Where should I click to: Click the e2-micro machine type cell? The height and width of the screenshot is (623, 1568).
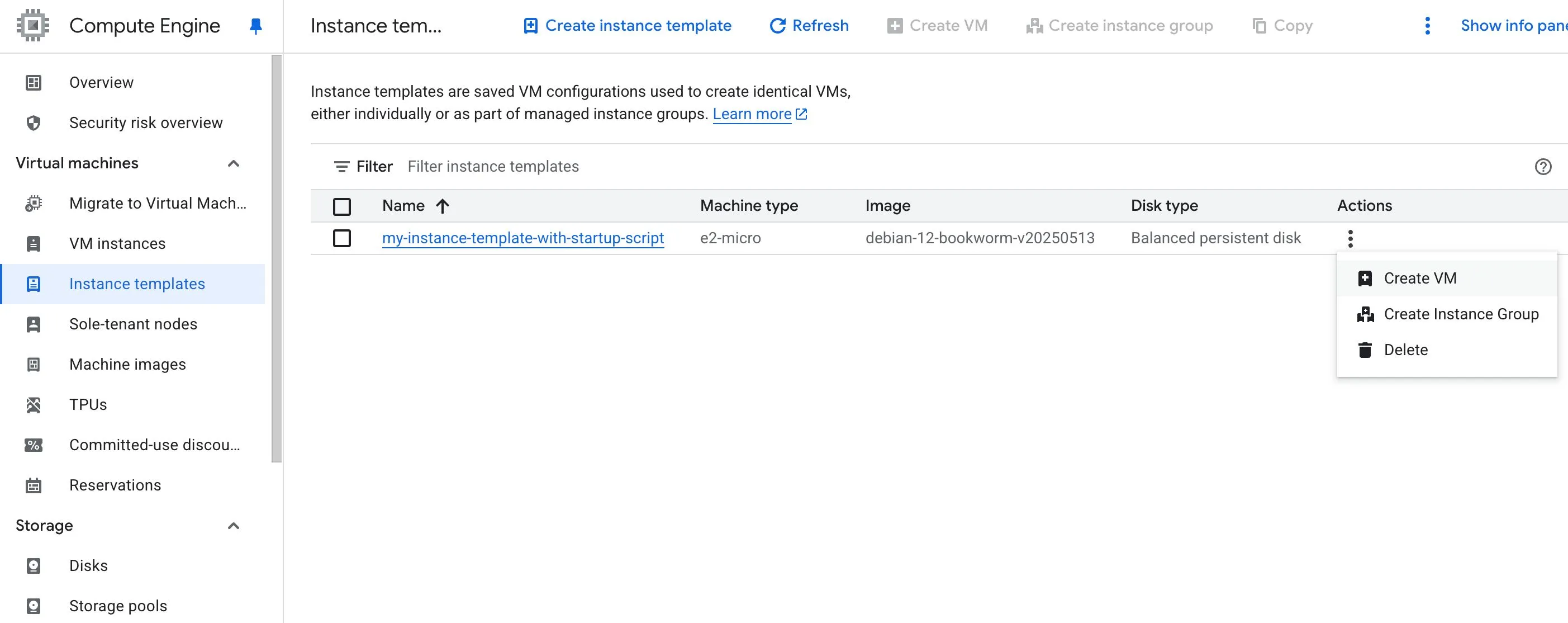730,238
